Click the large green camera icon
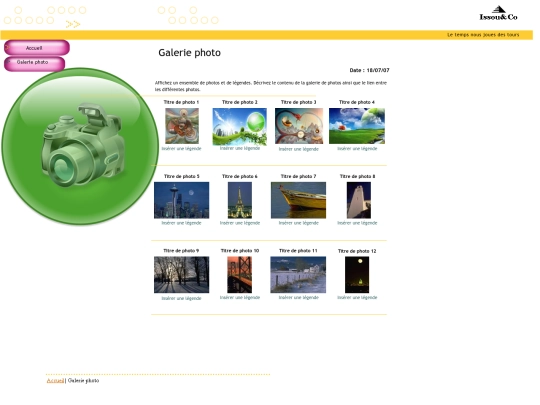 tap(80, 146)
